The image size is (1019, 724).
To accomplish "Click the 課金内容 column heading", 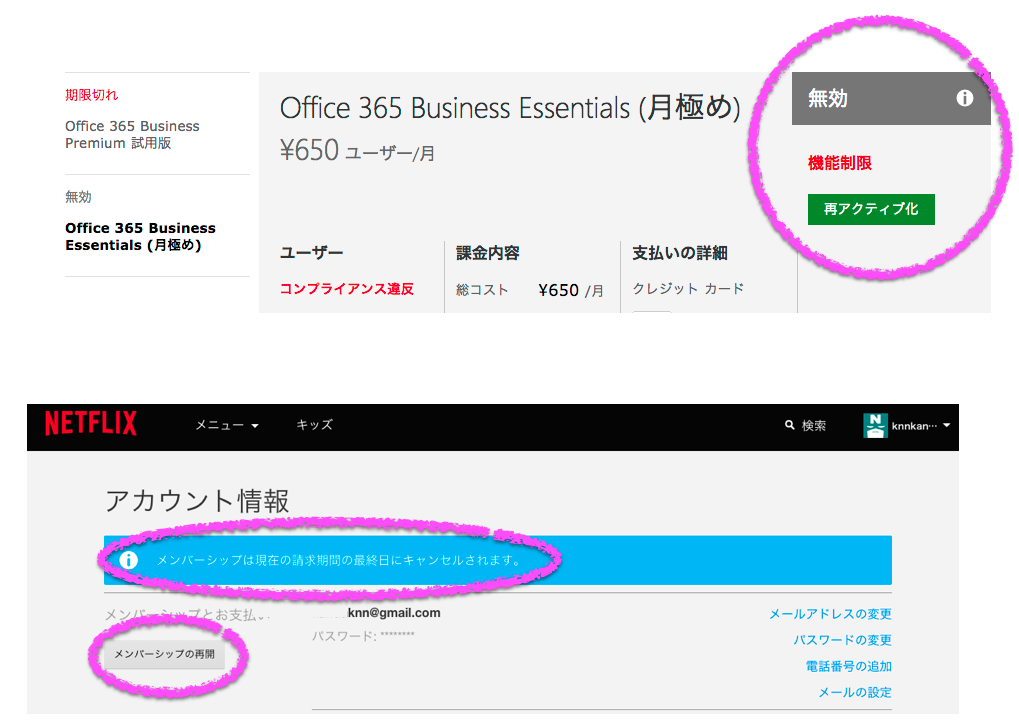I will [x=487, y=253].
